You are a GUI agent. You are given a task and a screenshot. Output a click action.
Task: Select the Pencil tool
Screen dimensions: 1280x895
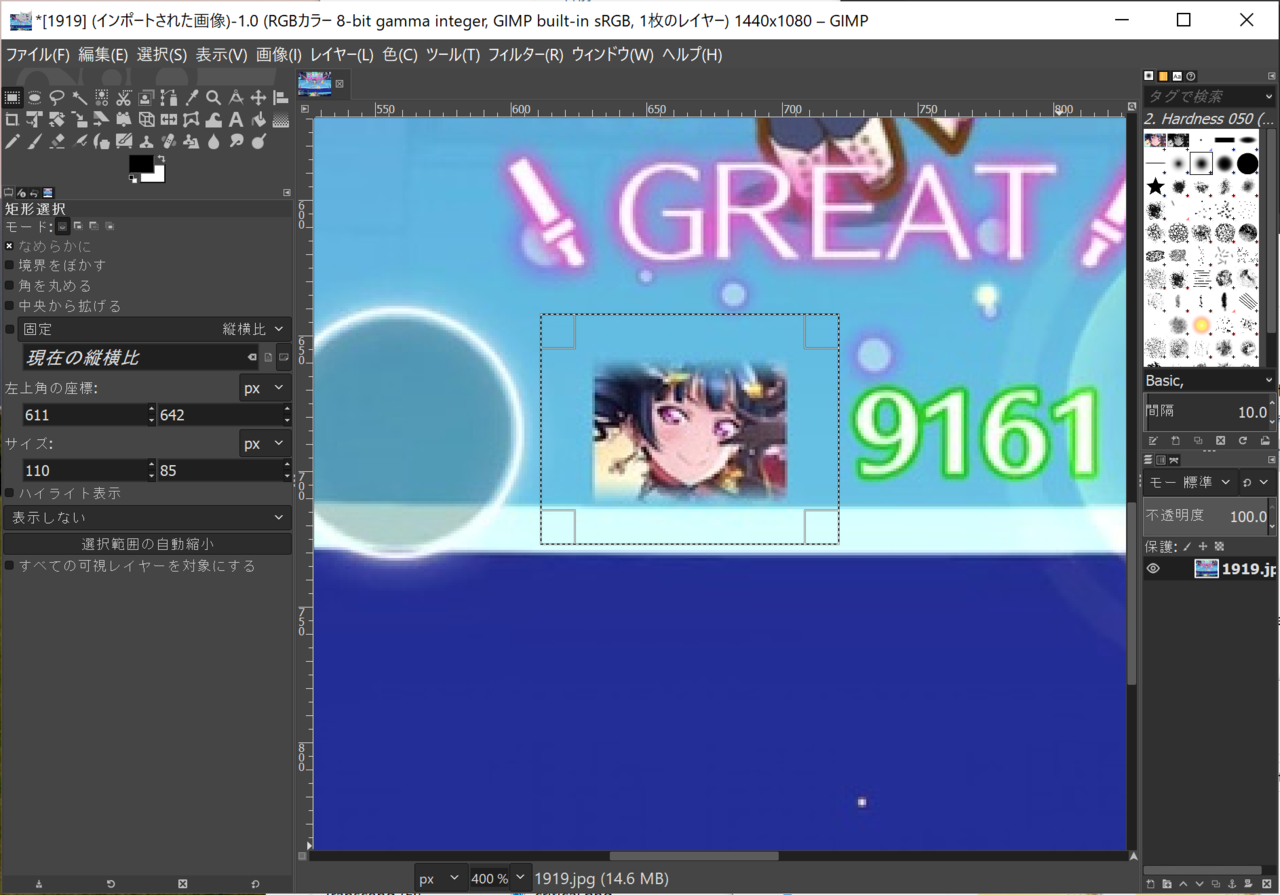point(12,142)
